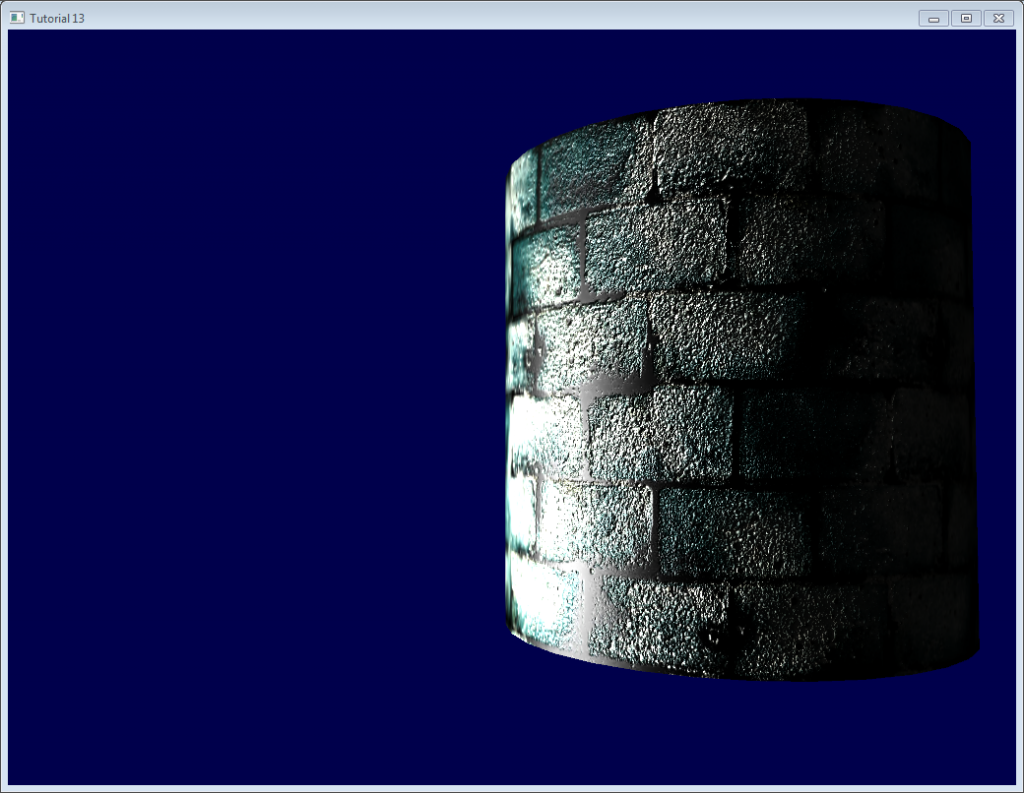The image size is (1024, 793).
Task: Click the blue area right of the cylinder
Action: click(x=998, y=400)
